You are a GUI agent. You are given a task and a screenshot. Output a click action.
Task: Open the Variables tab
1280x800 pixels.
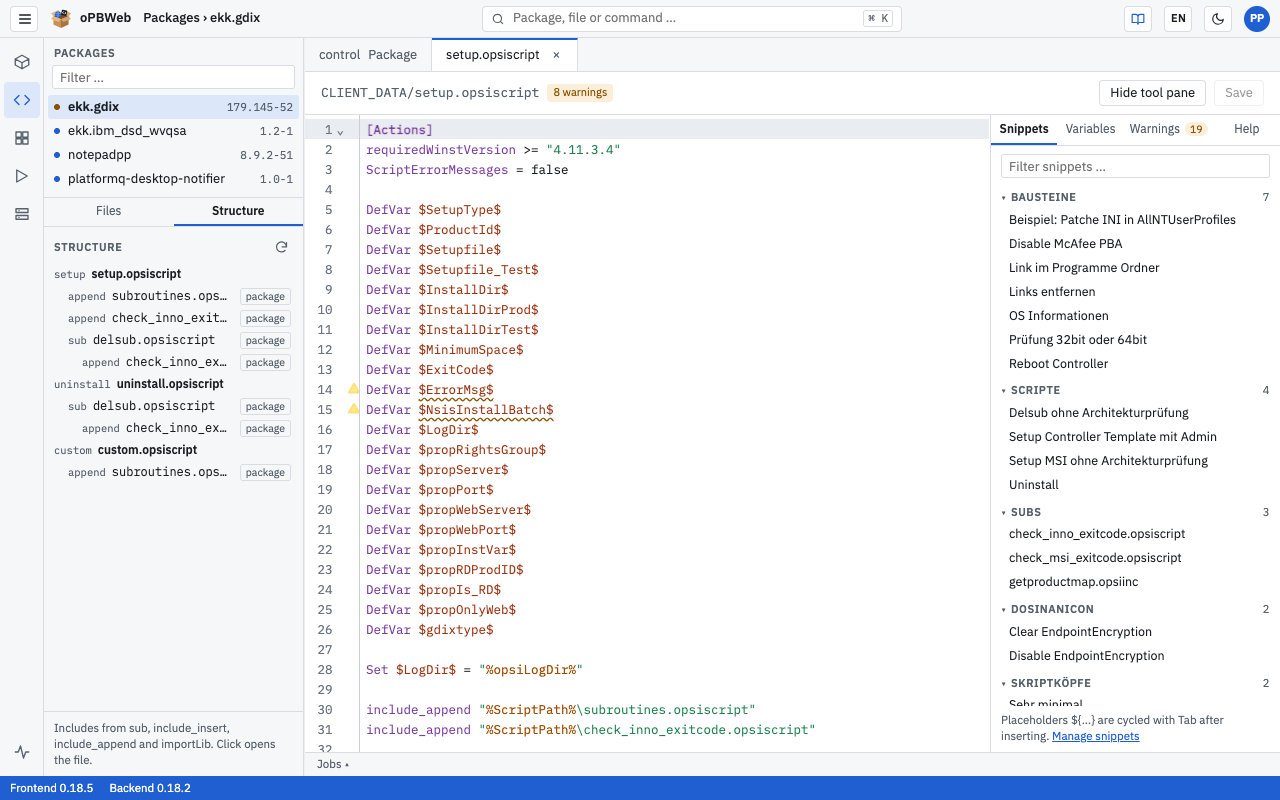(1090, 129)
